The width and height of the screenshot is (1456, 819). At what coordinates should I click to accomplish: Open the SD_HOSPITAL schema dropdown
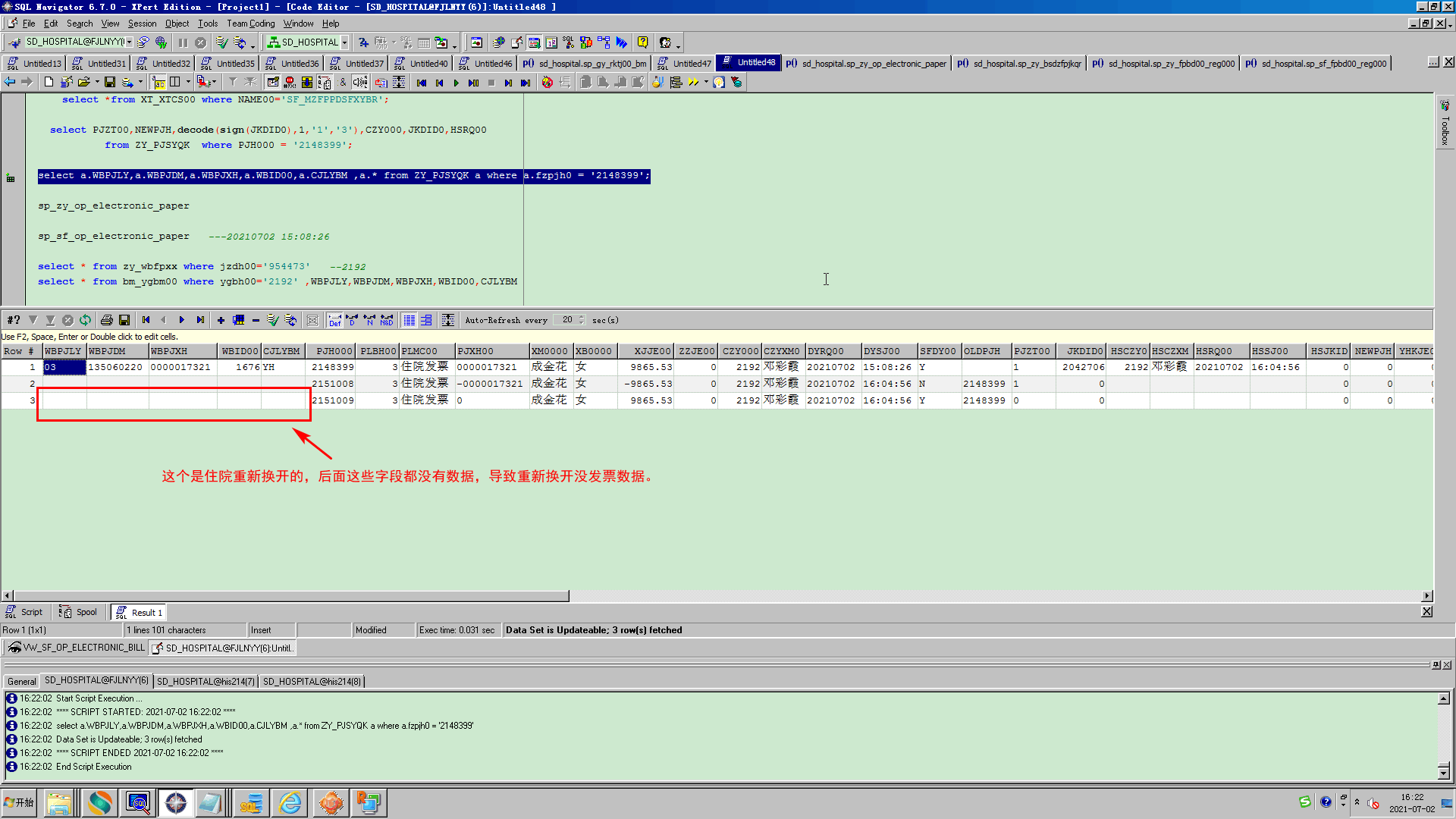344,42
